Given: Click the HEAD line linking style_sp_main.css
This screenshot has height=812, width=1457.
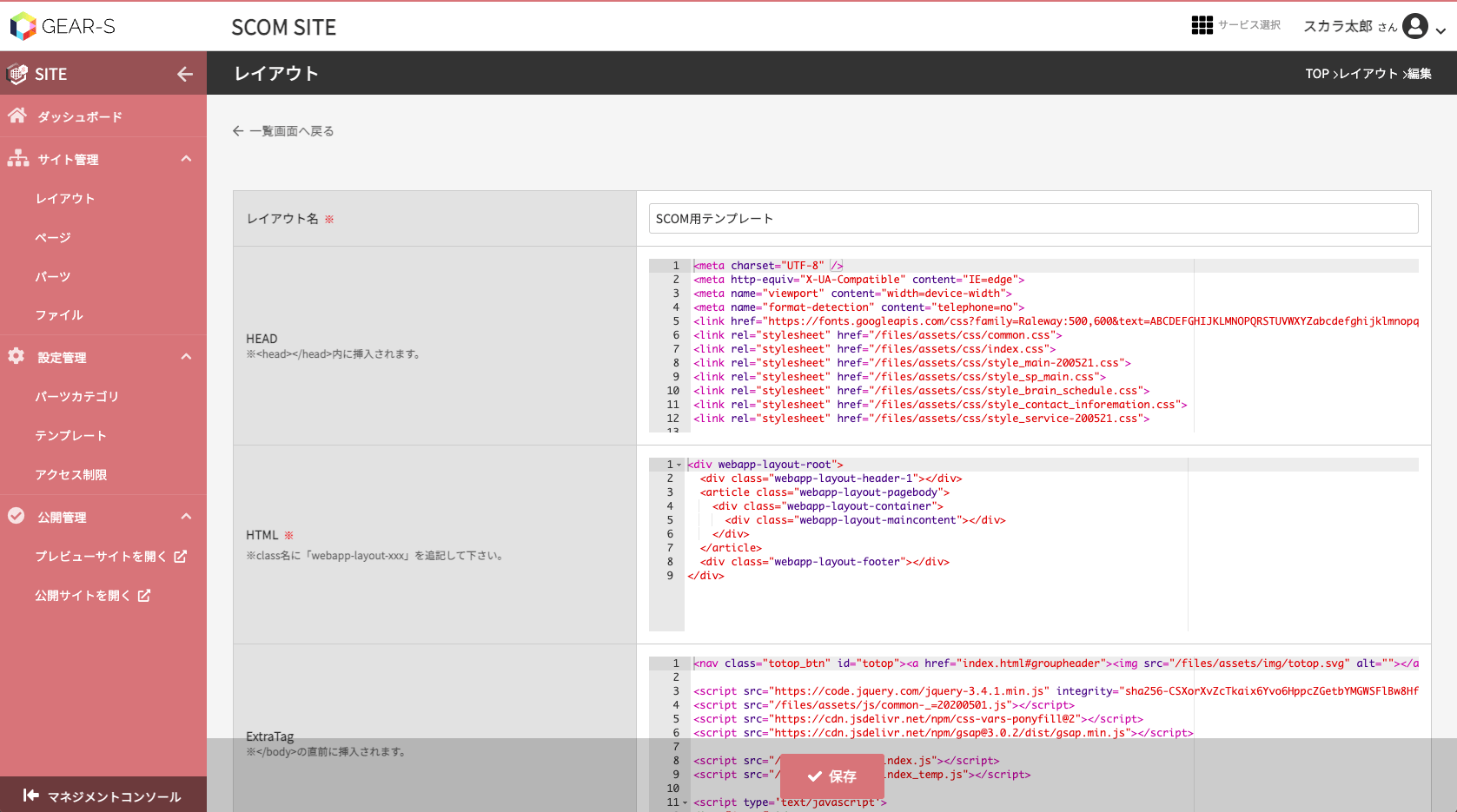Looking at the screenshot, I should (899, 377).
